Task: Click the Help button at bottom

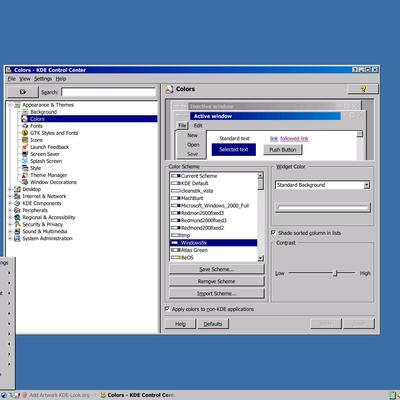Action: coord(180,324)
